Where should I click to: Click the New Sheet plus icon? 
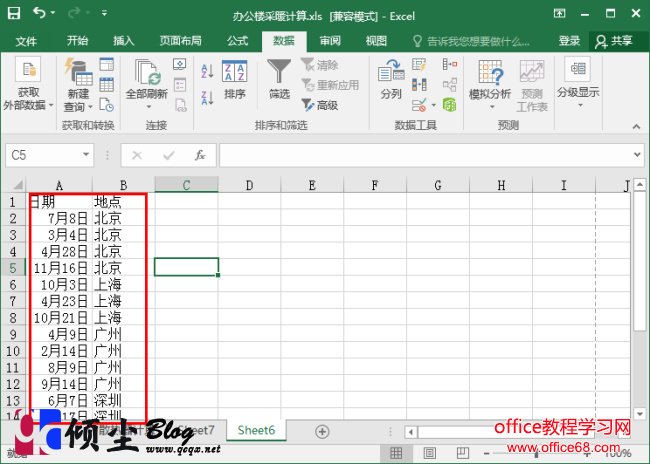(x=322, y=431)
